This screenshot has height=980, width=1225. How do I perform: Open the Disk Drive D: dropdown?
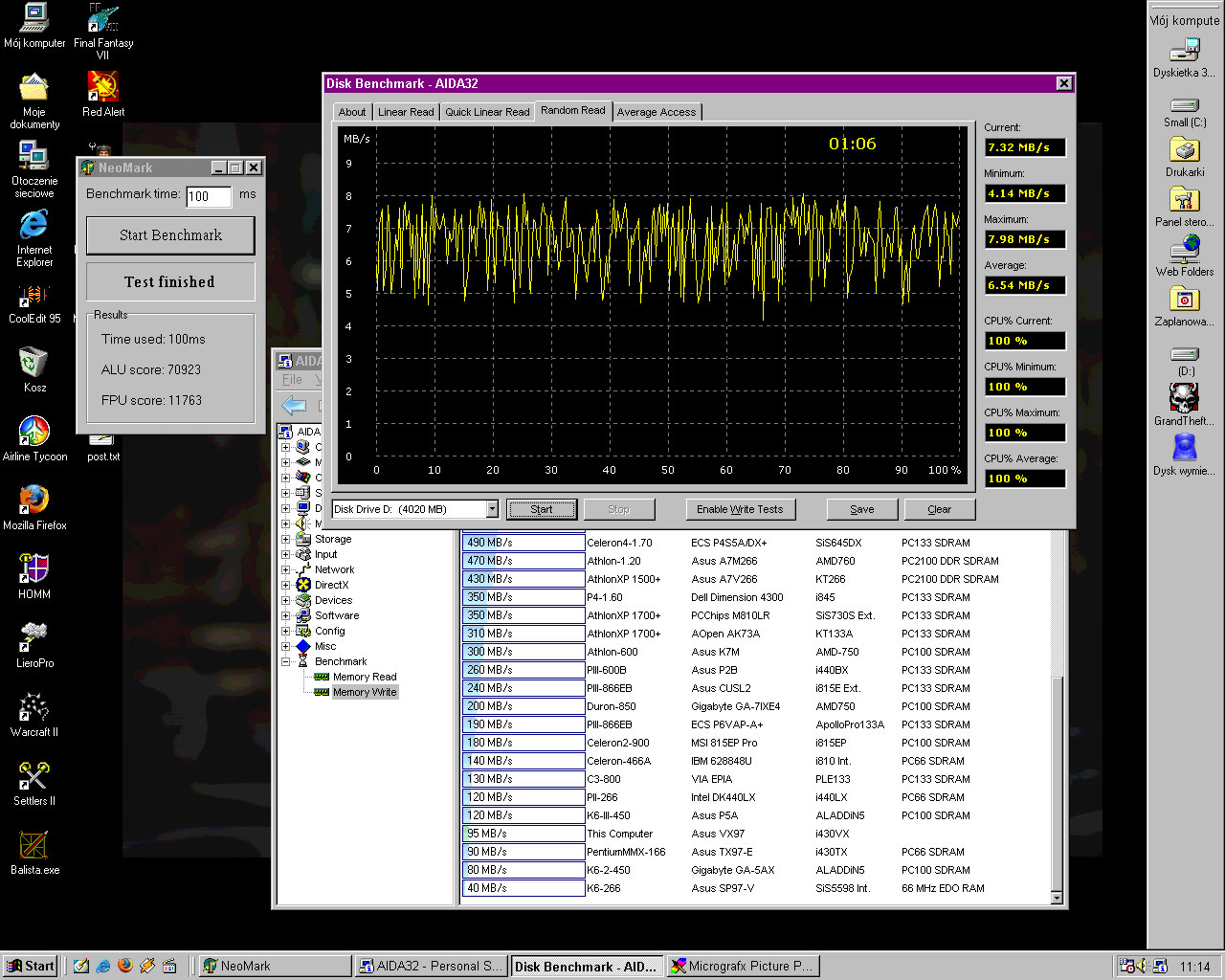492,509
